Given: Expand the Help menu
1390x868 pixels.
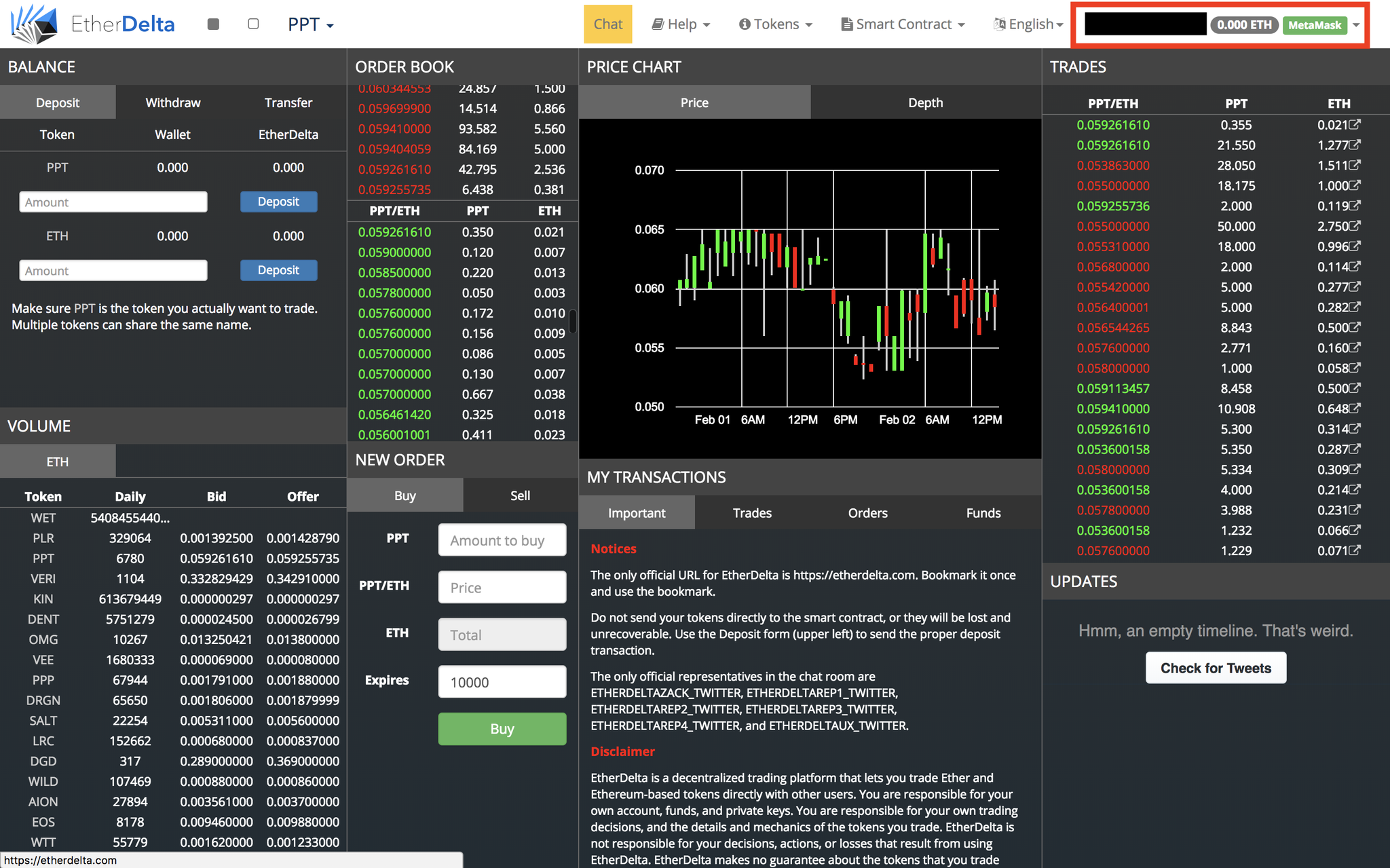Looking at the screenshot, I should coord(681,24).
